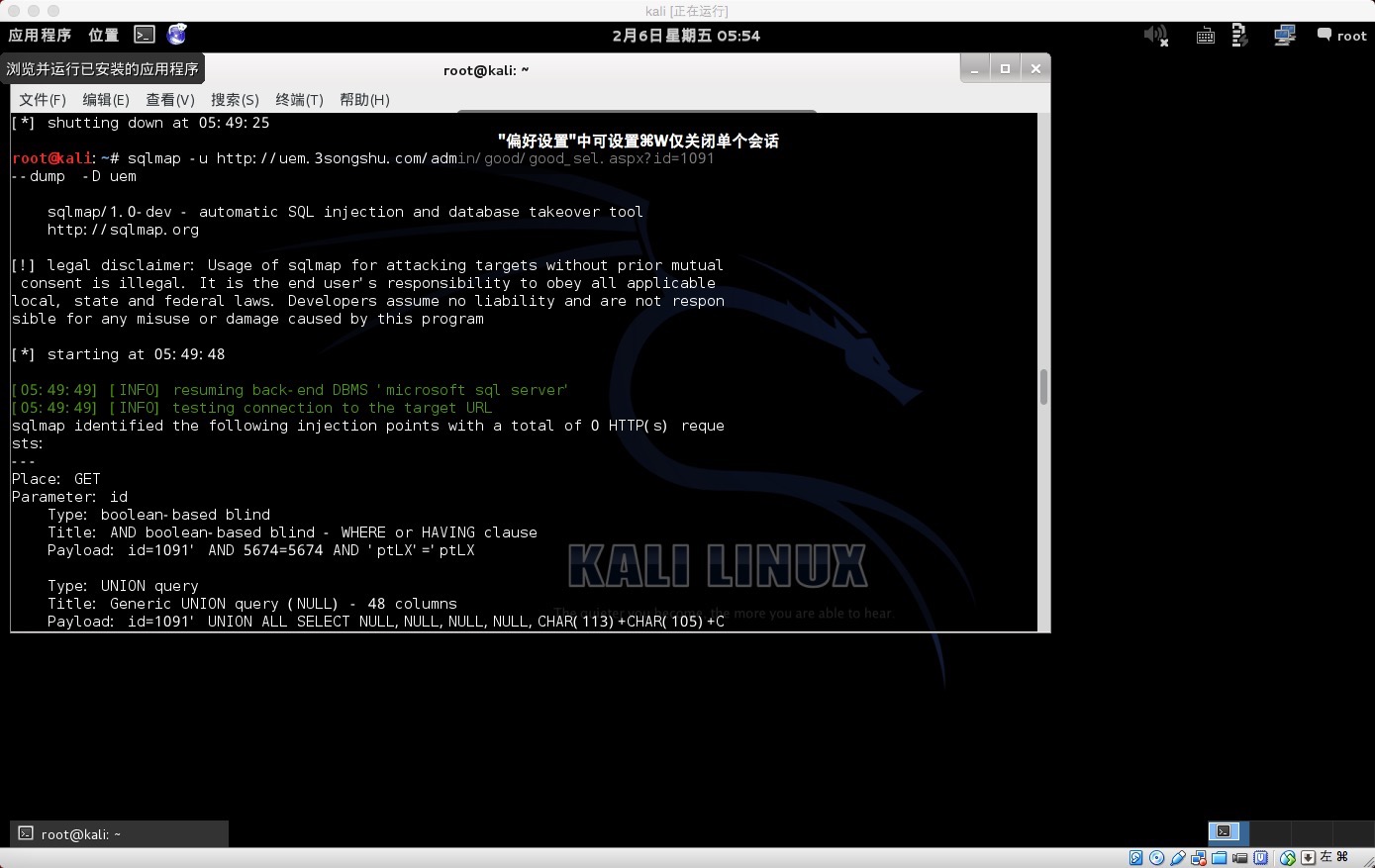Click 'Title: AND boolean-based blind' line
The height and width of the screenshot is (868, 1375).
click(x=292, y=532)
